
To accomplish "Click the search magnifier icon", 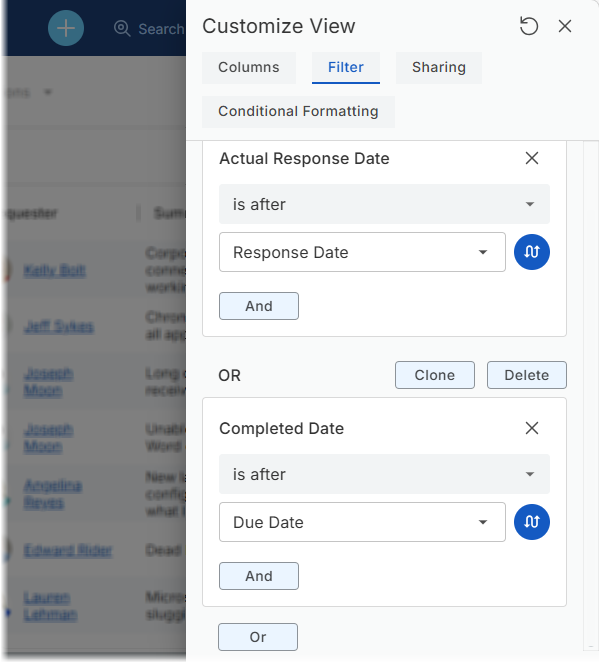I will [x=122, y=28].
